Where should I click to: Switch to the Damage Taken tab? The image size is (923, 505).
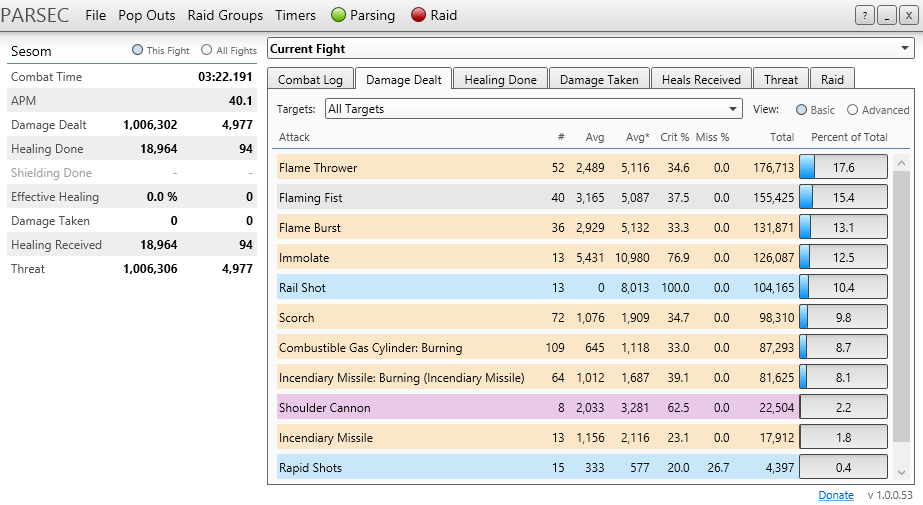[x=599, y=79]
